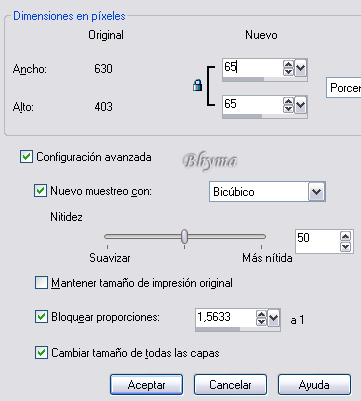Open the proportions ratio dropdown arrow

[273, 318]
